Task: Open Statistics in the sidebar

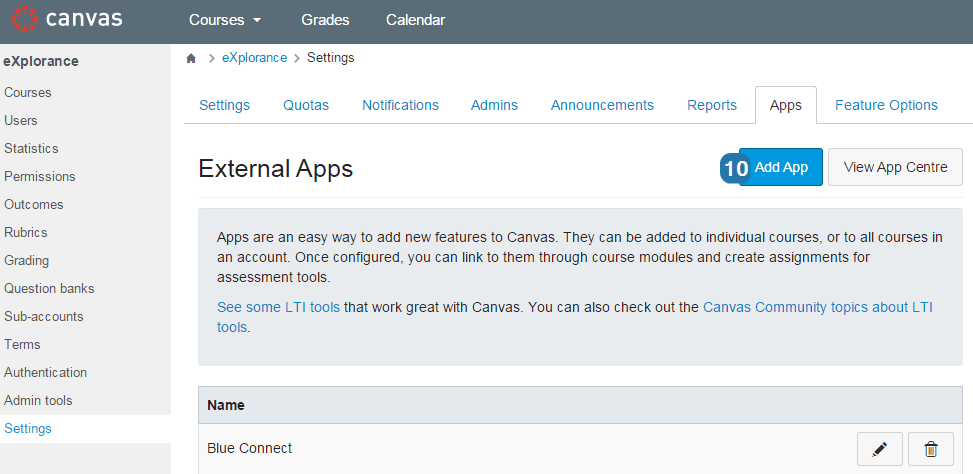Action: tap(31, 149)
